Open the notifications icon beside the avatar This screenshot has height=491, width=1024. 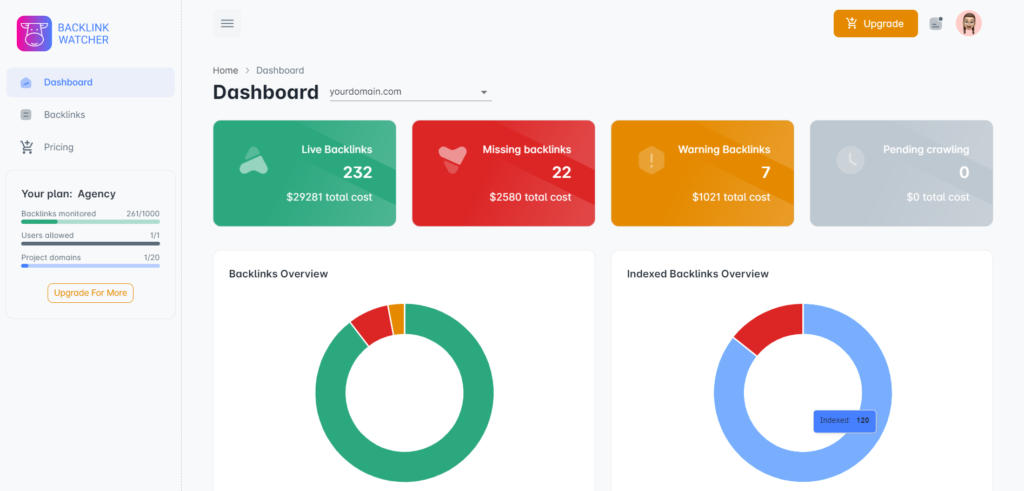[936, 24]
